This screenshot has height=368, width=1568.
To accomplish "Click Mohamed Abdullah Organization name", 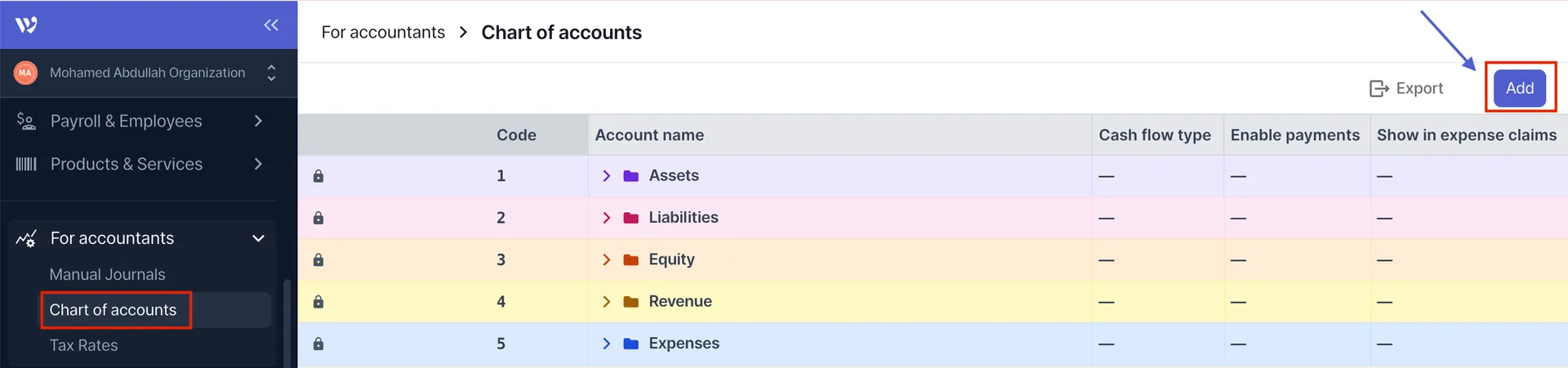I will pos(147,73).
